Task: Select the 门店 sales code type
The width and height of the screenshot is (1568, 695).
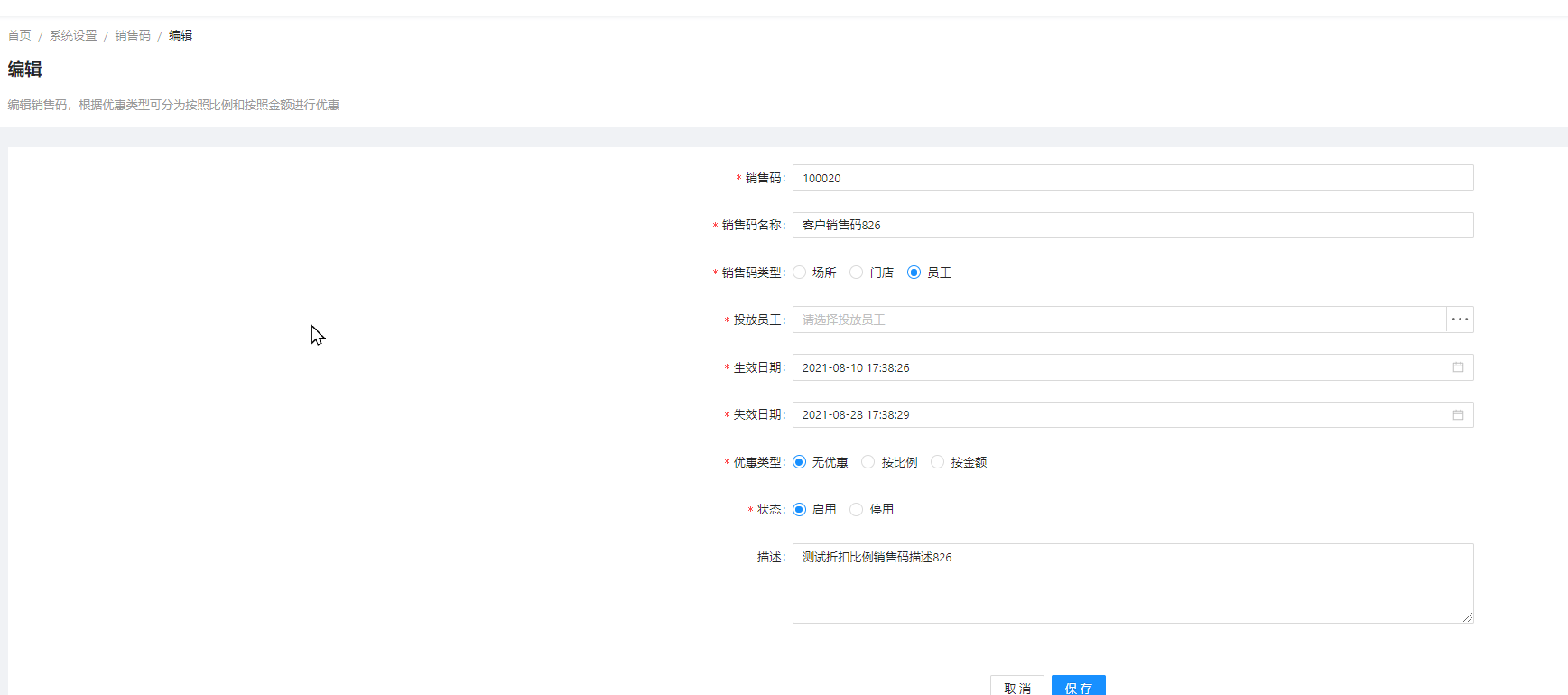Action: click(857, 273)
